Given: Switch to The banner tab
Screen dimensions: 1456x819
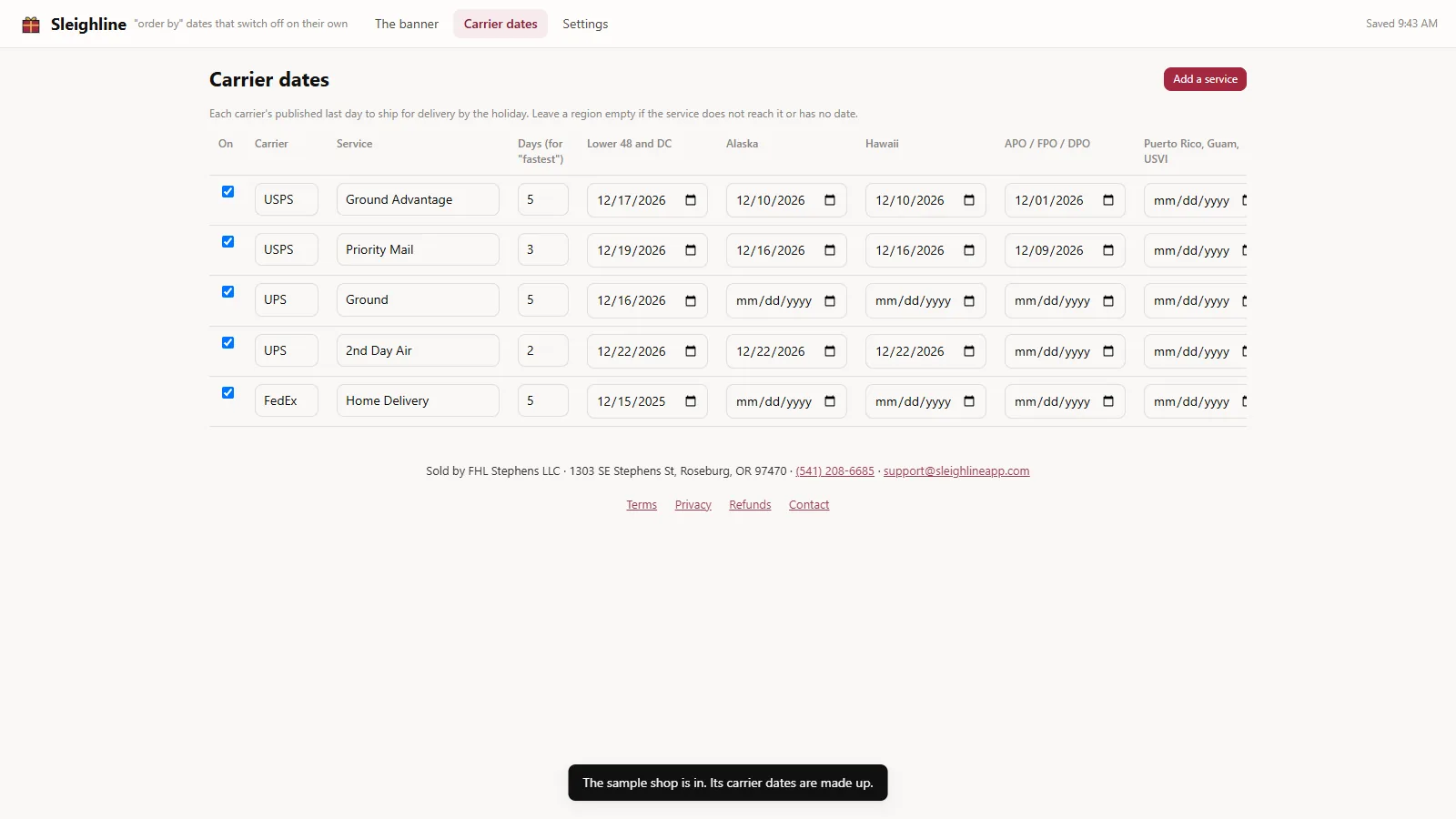Looking at the screenshot, I should (407, 24).
